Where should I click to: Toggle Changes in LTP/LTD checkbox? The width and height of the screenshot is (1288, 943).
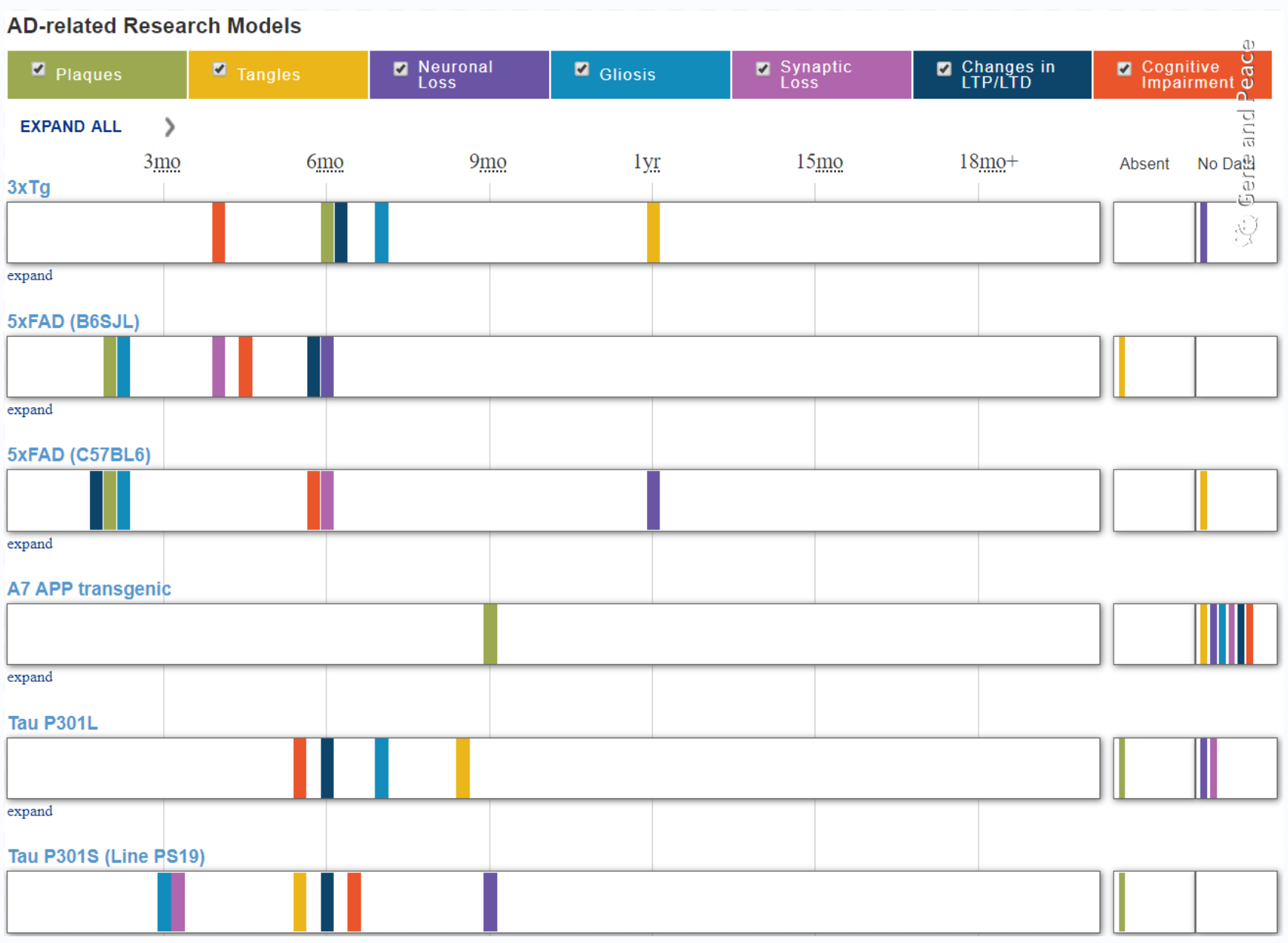click(x=944, y=69)
